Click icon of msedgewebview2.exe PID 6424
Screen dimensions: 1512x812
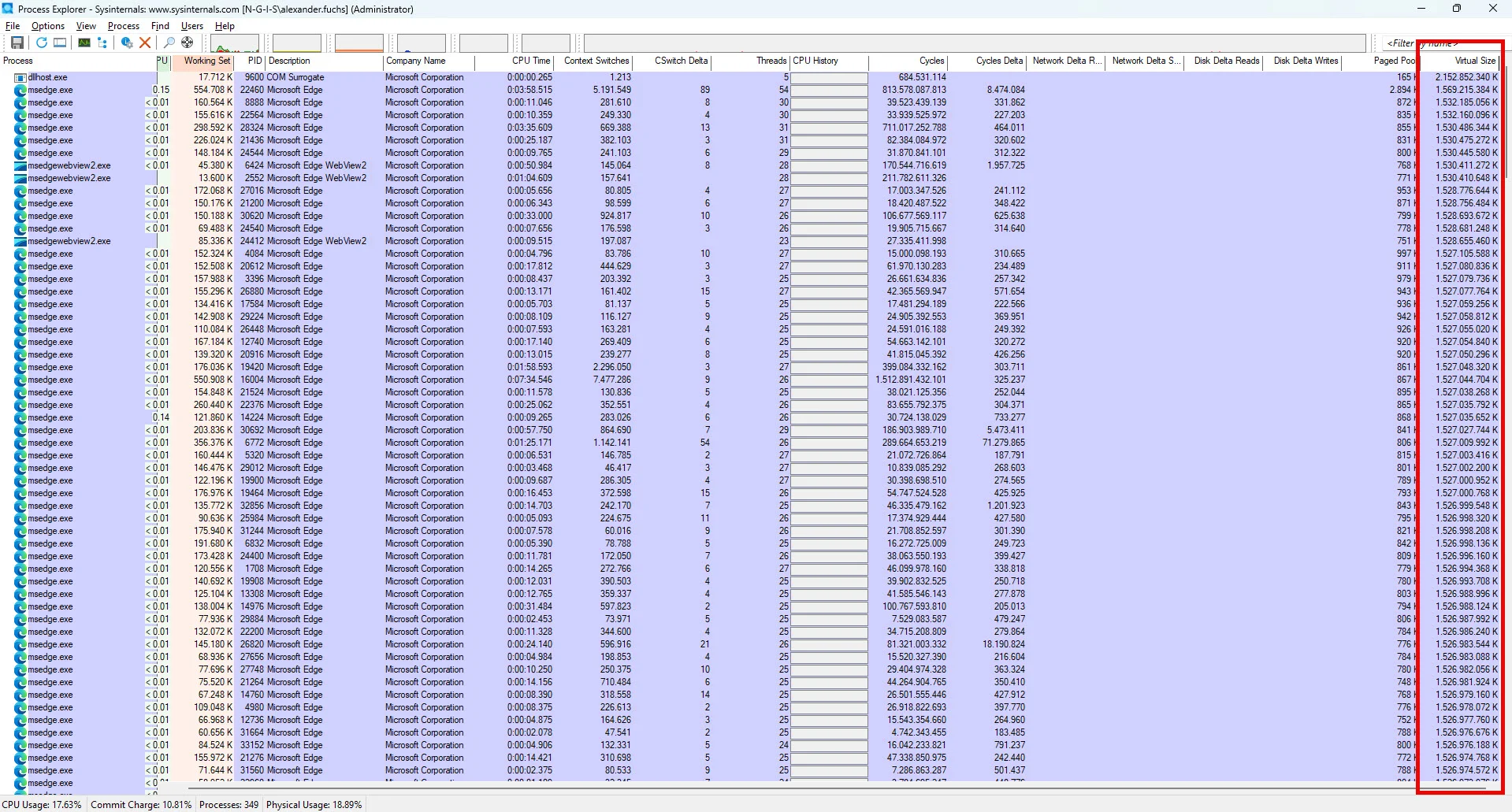pos(20,165)
